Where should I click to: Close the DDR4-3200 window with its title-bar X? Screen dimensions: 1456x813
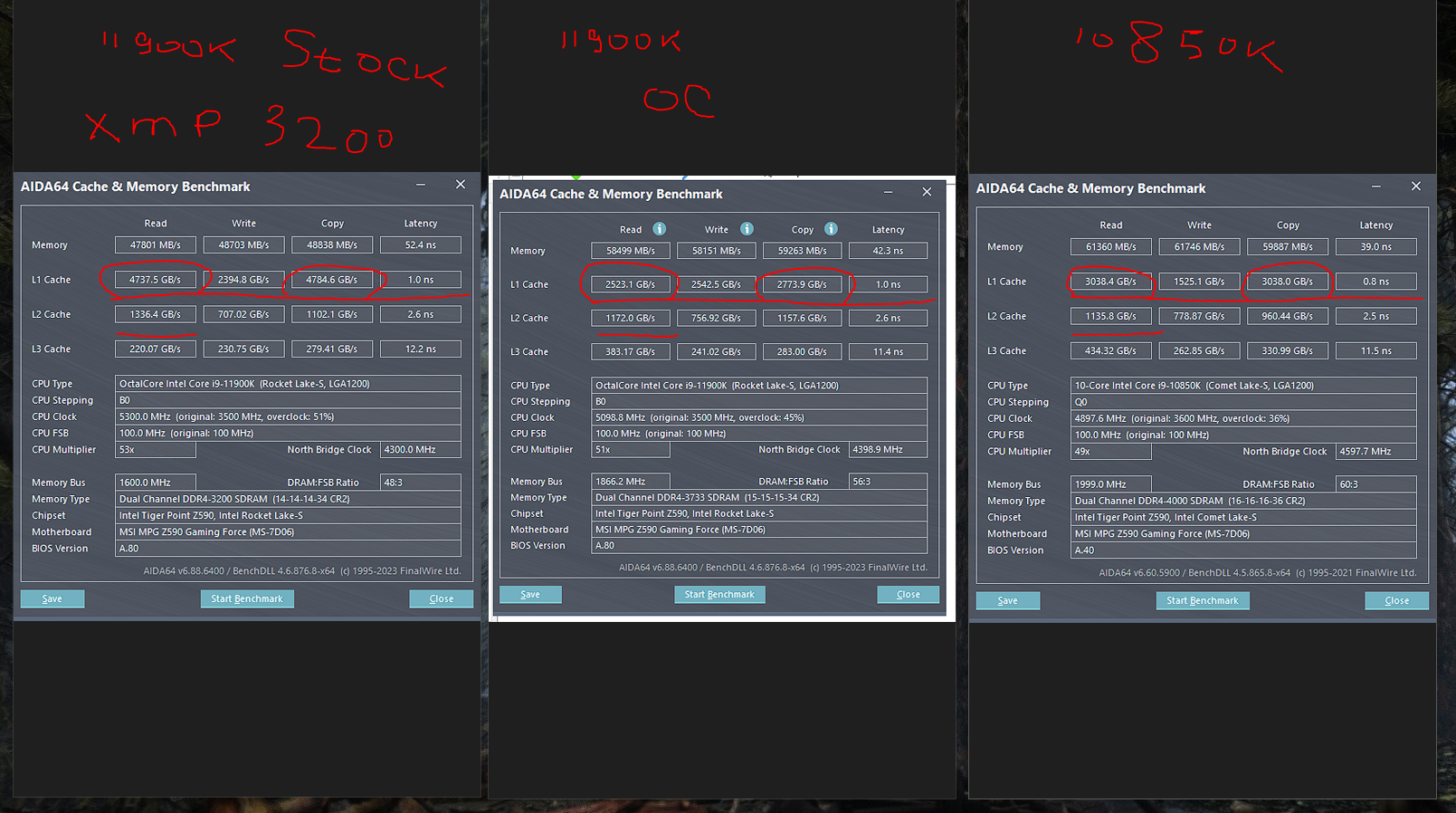click(461, 185)
